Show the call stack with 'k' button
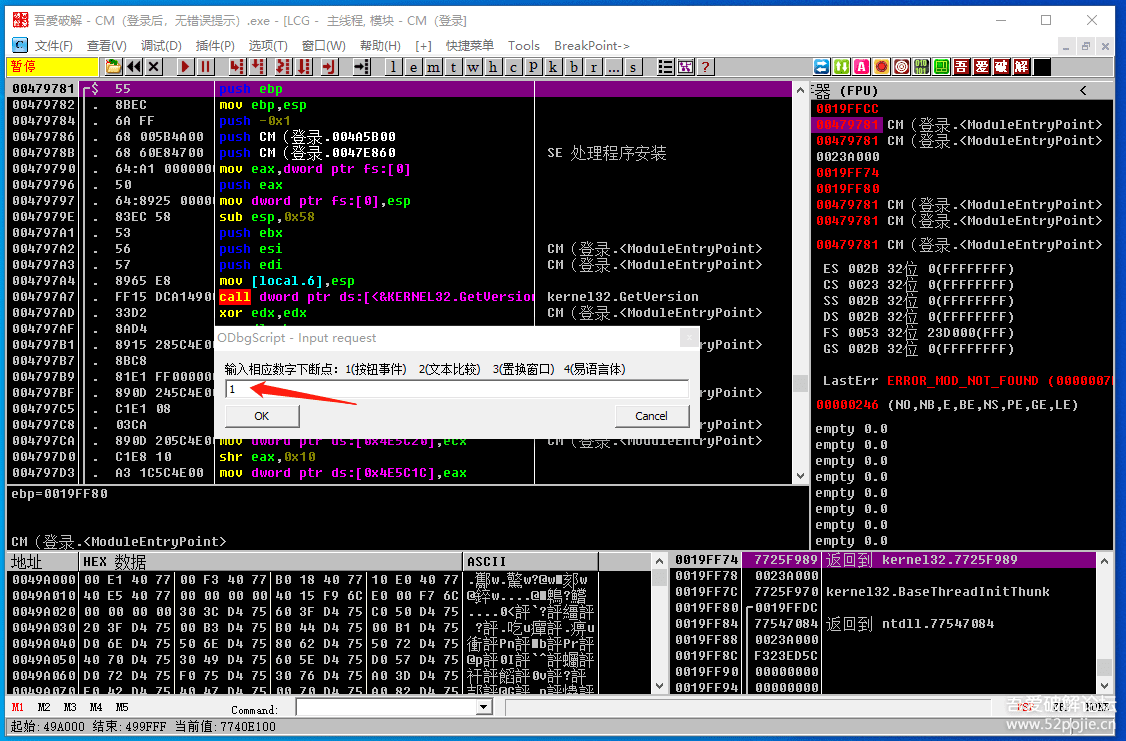Viewport: 1126px width, 741px height. (x=553, y=67)
